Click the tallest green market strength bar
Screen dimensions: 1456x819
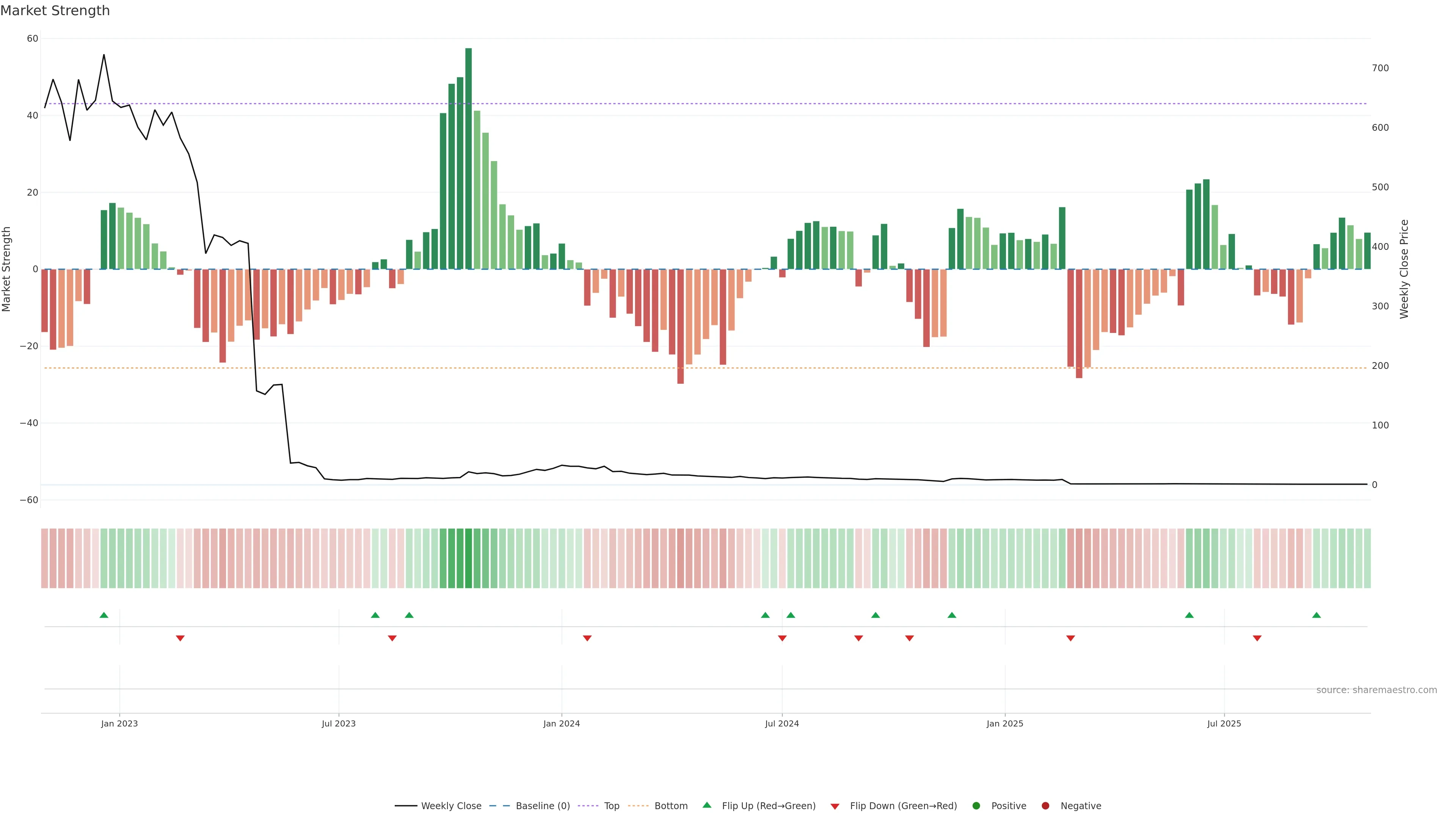469,158
